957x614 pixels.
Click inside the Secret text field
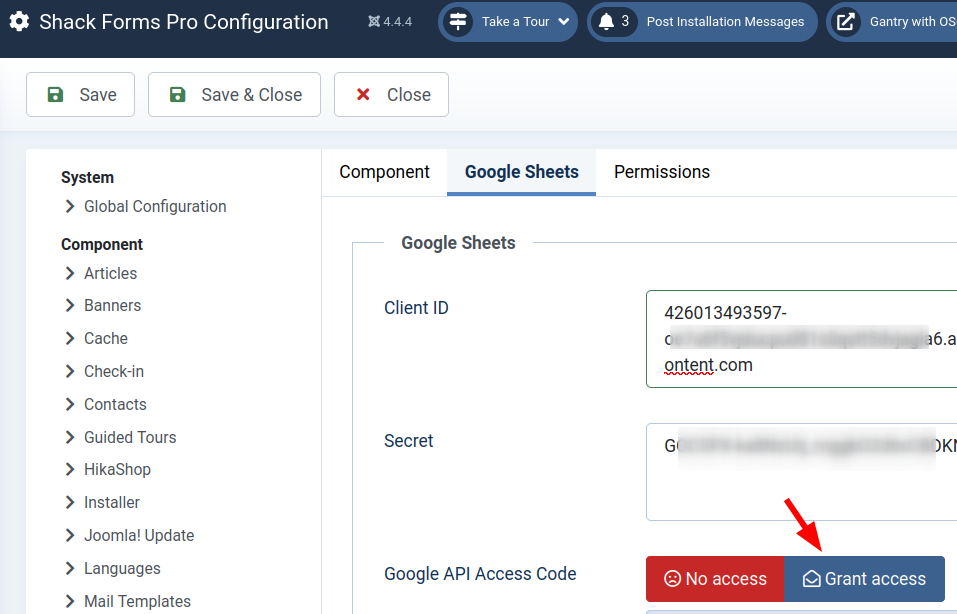[801, 472]
